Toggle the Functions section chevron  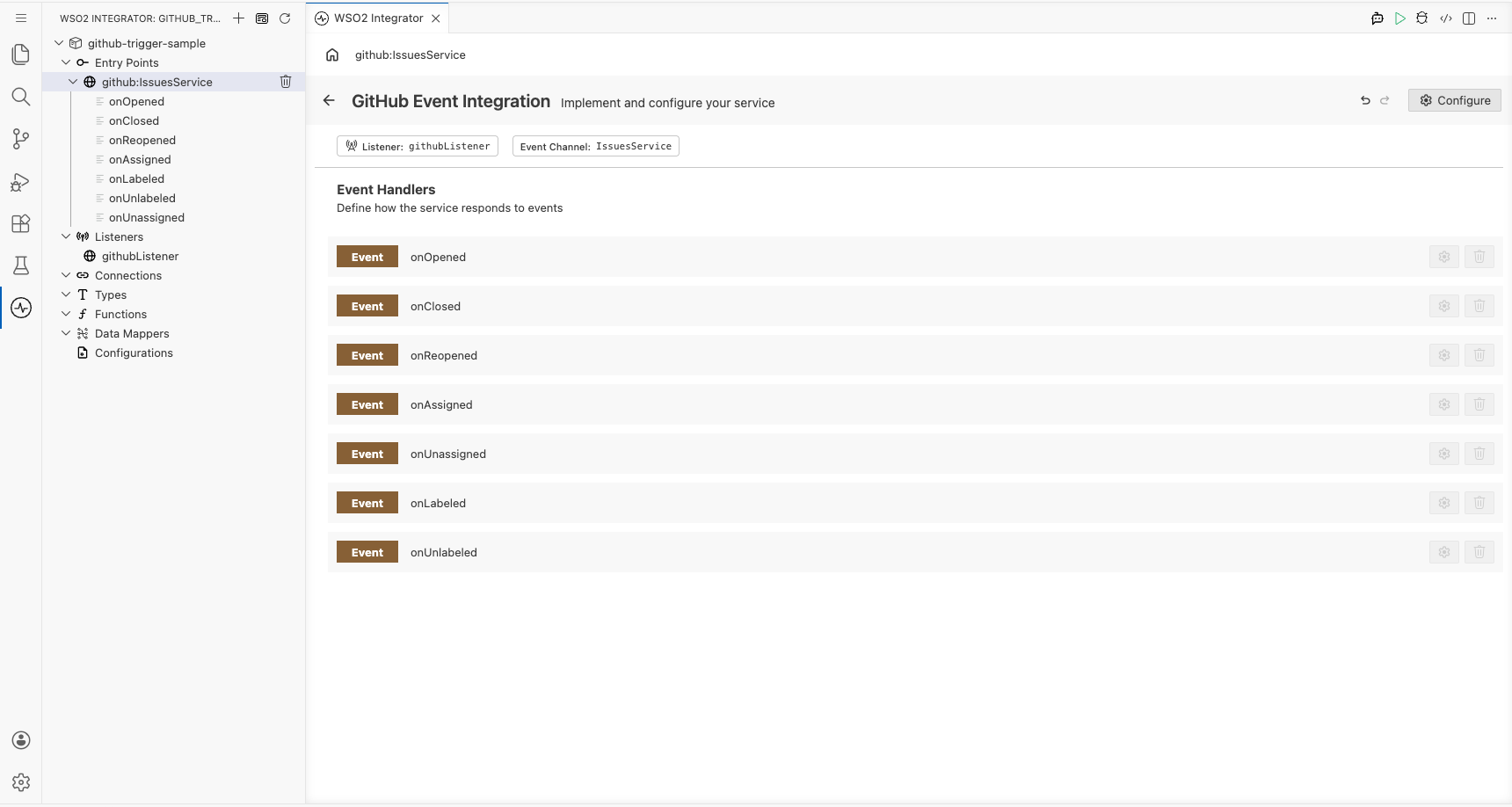tap(66, 314)
